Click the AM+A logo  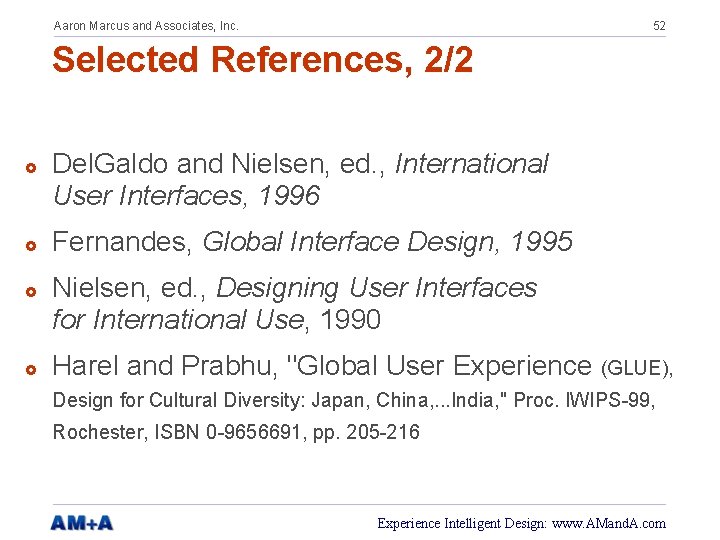coord(82,523)
